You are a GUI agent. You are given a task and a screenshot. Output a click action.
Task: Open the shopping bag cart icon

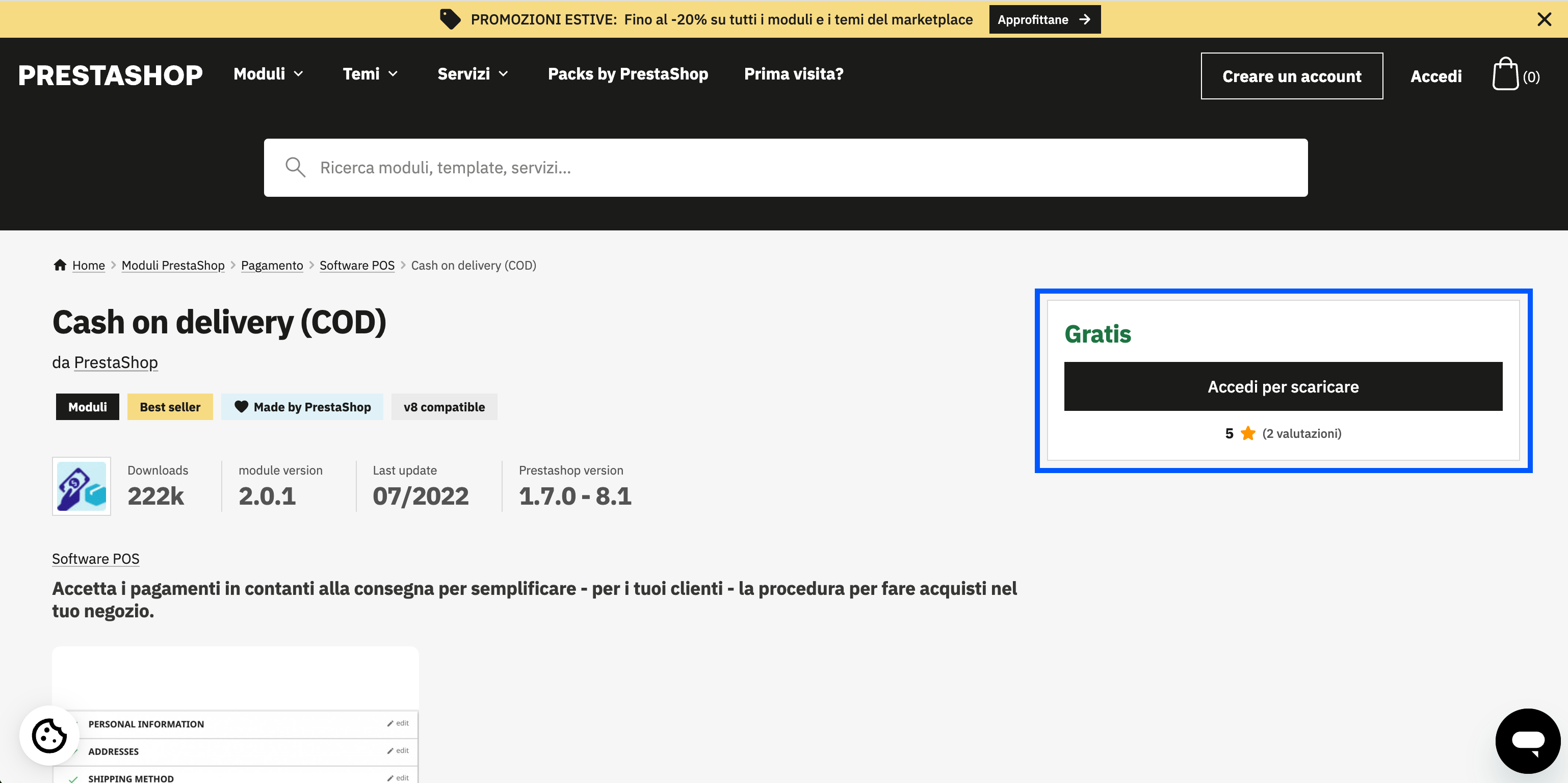[1505, 74]
